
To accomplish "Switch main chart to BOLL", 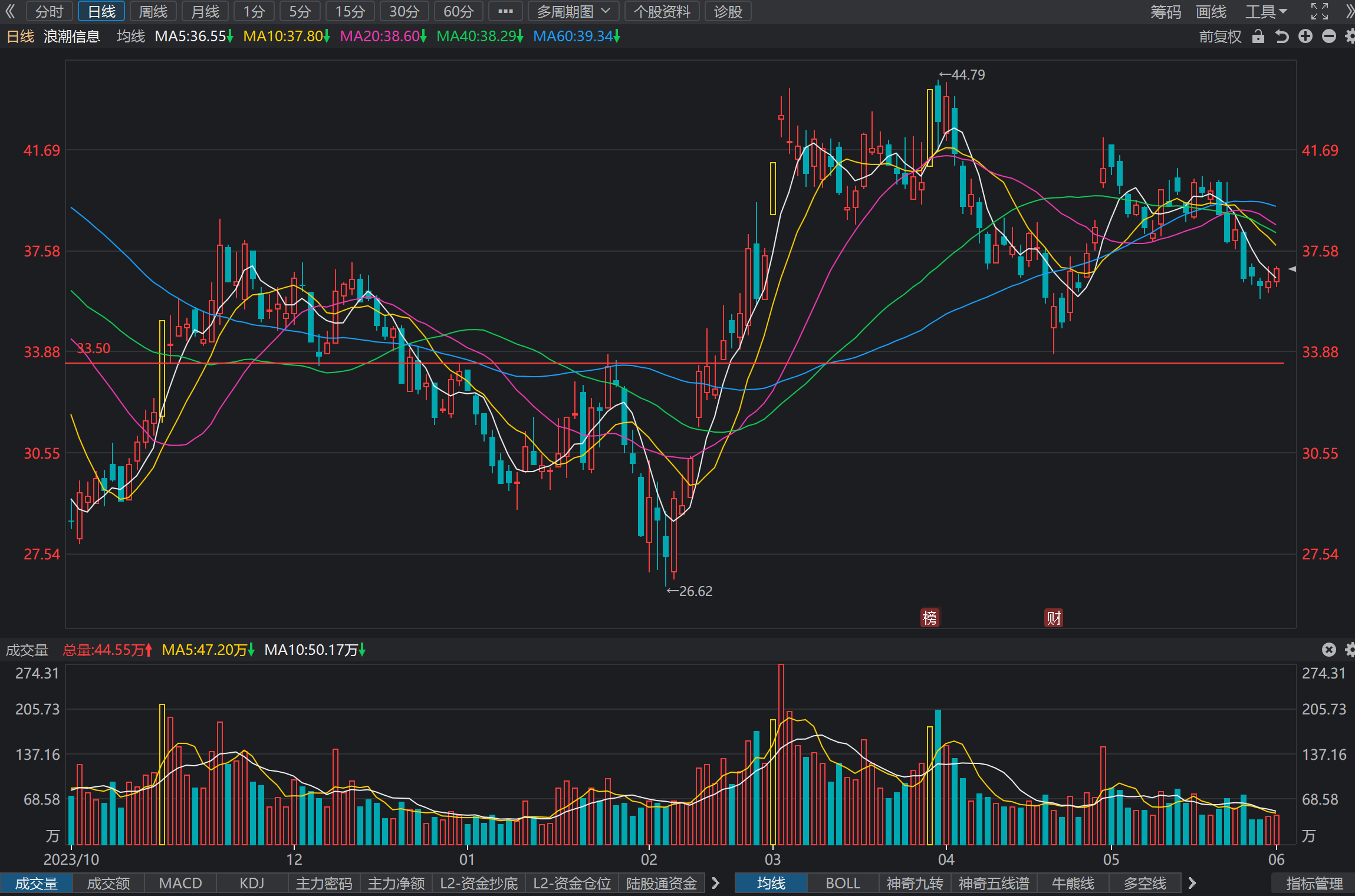I will point(843,884).
